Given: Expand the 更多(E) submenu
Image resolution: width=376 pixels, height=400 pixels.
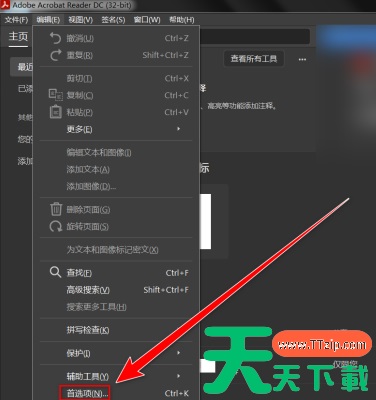Looking at the screenshot, I should pyautogui.click(x=116, y=129).
